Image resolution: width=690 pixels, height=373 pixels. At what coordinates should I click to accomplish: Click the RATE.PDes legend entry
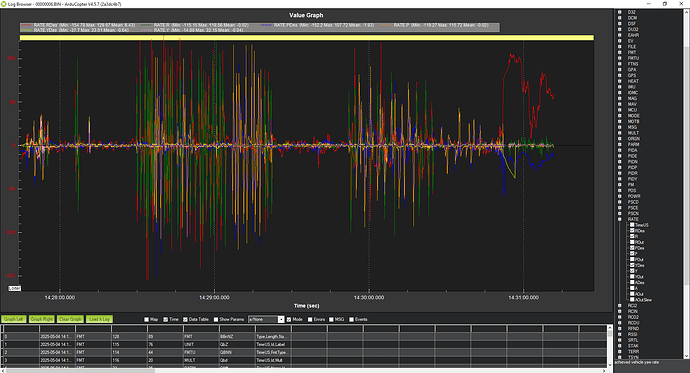pos(317,25)
